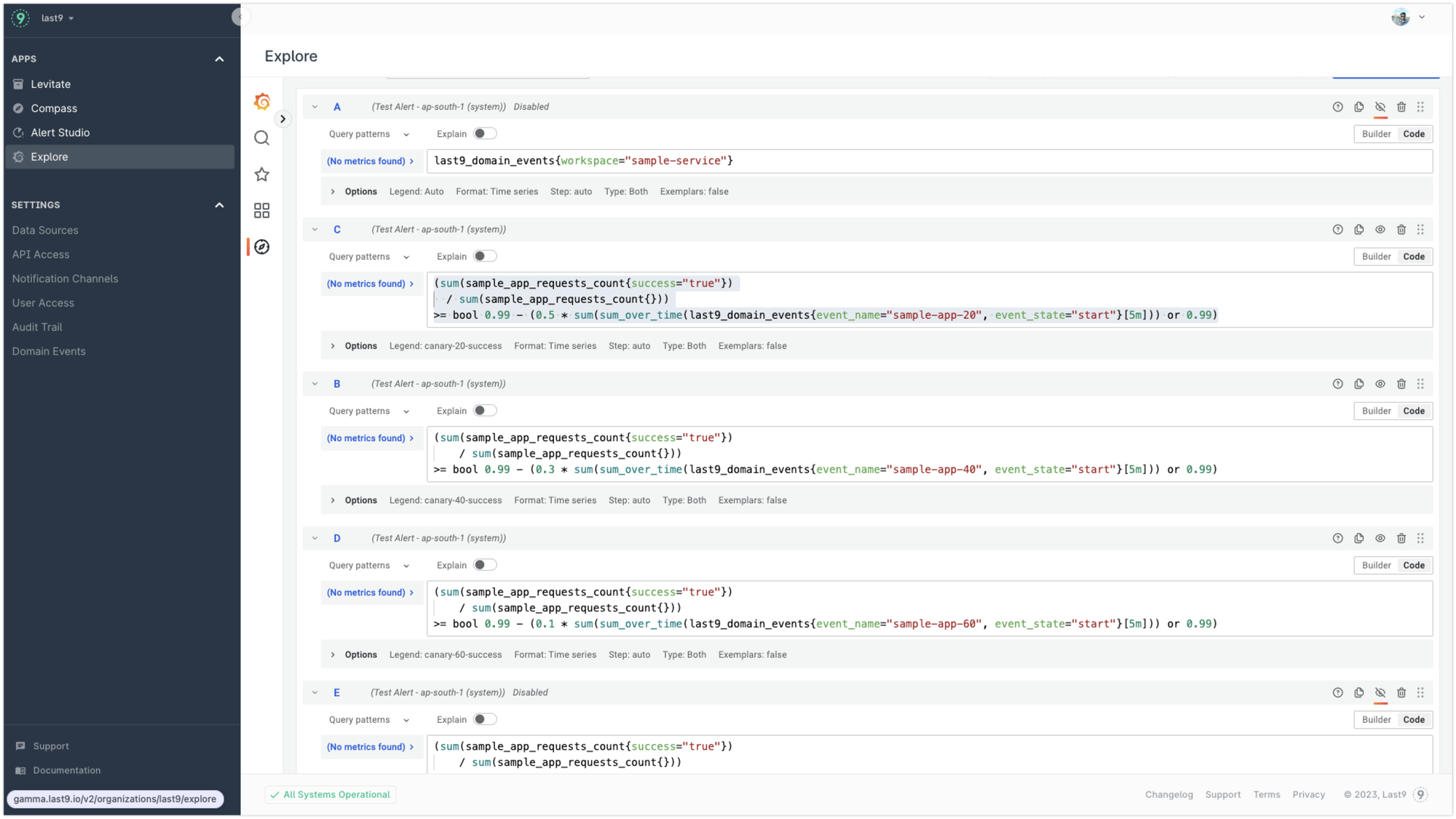Open starred dashboards from the side rail
The width and height of the screenshot is (1456, 819).
[x=261, y=174]
